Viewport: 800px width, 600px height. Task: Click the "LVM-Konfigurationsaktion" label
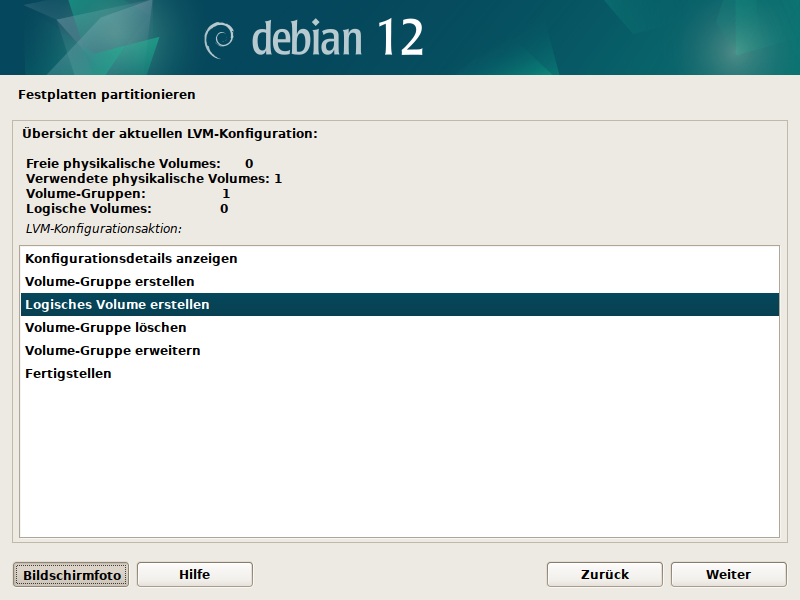(x=103, y=228)
